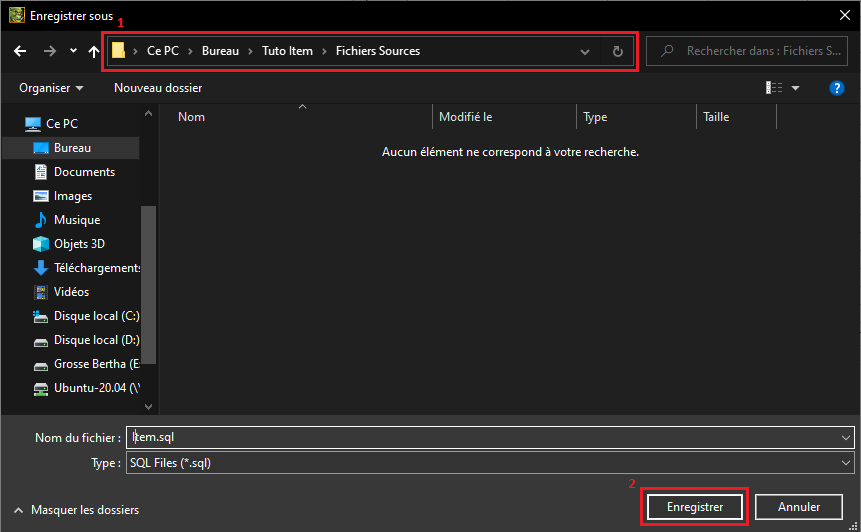The image size is (861, 532).
Task: Click the navigation pane scroll-up arrow
Action: pos(148,114)
